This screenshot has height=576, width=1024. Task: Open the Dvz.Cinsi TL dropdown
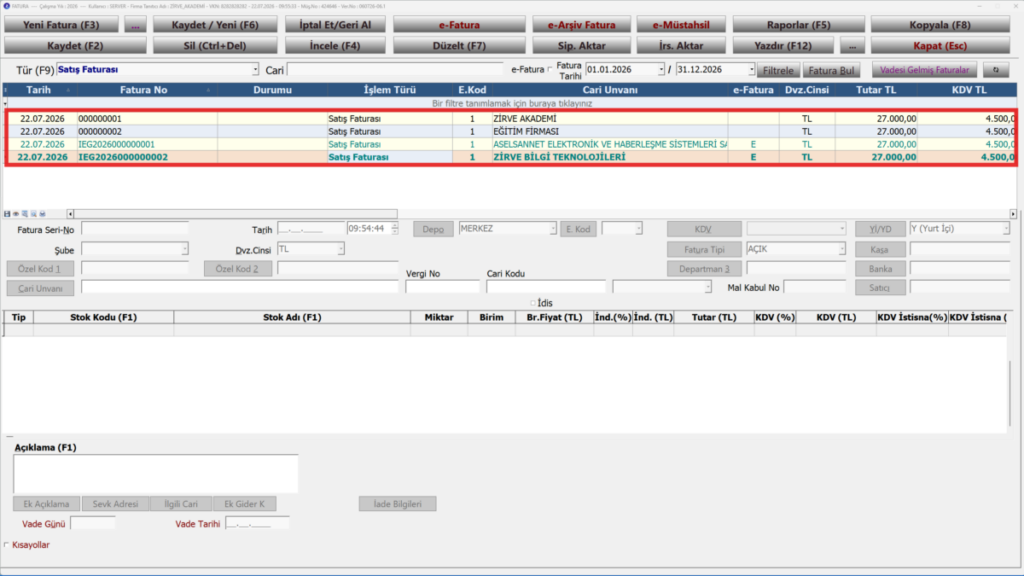340,249
